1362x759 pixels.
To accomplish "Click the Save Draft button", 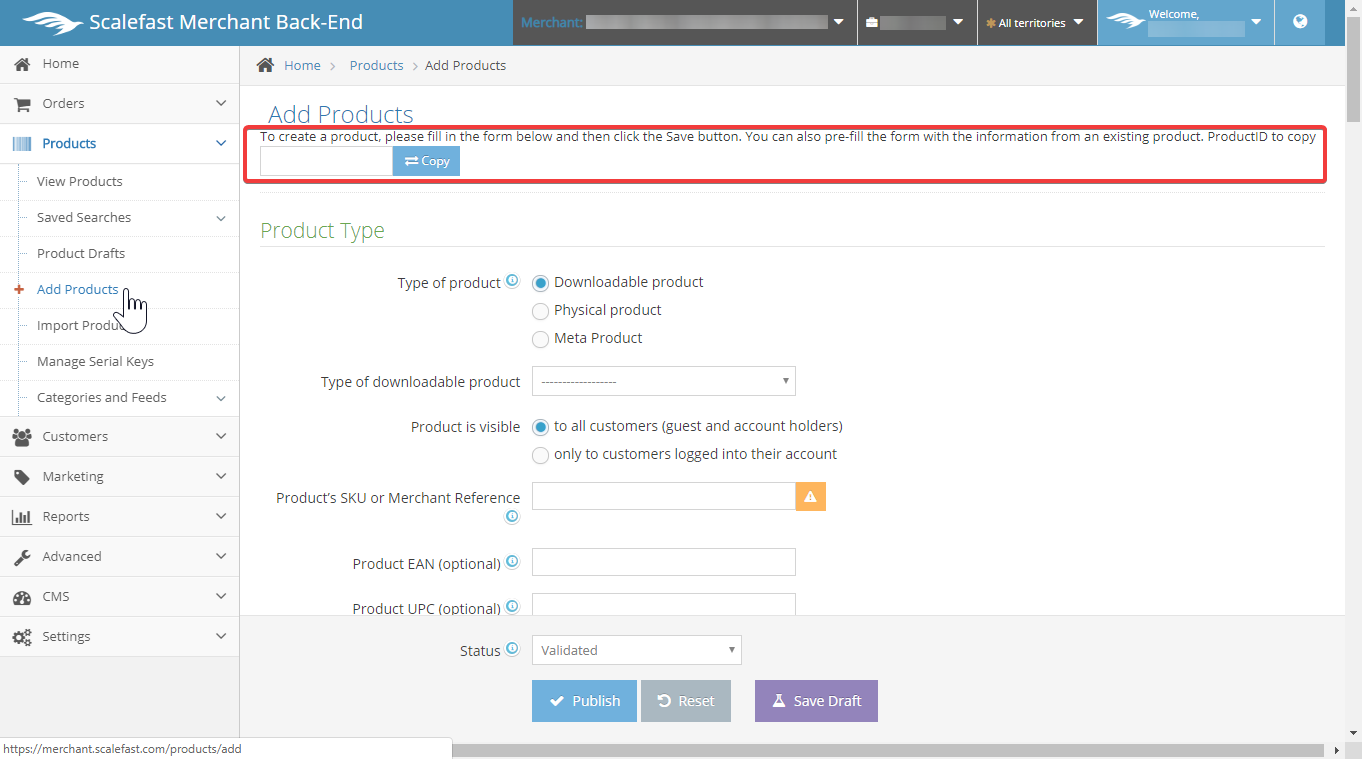I will click(816, 701).
